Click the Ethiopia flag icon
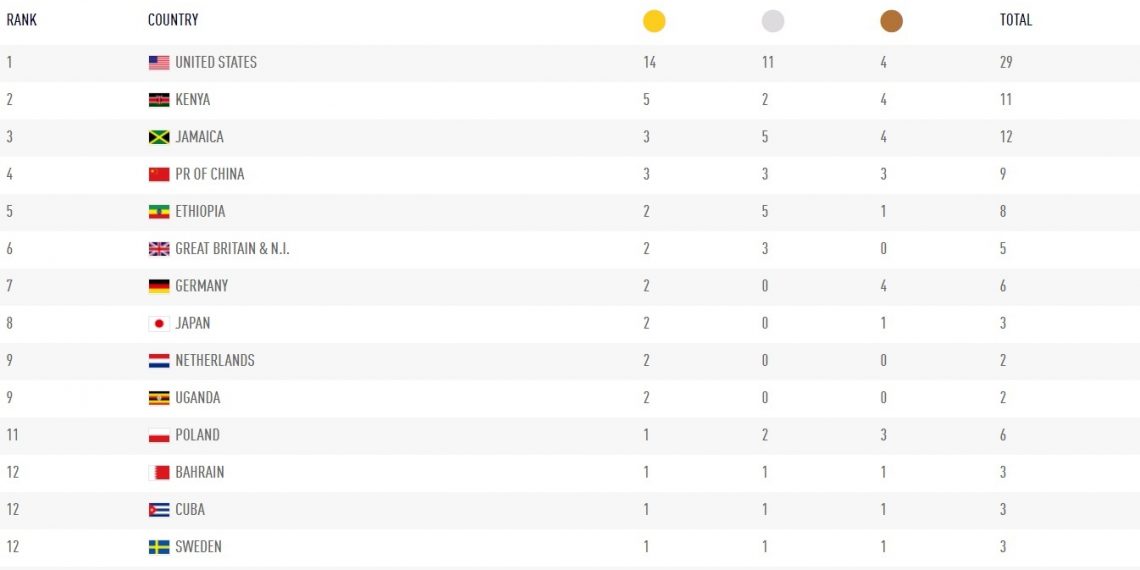 (159, 212)
